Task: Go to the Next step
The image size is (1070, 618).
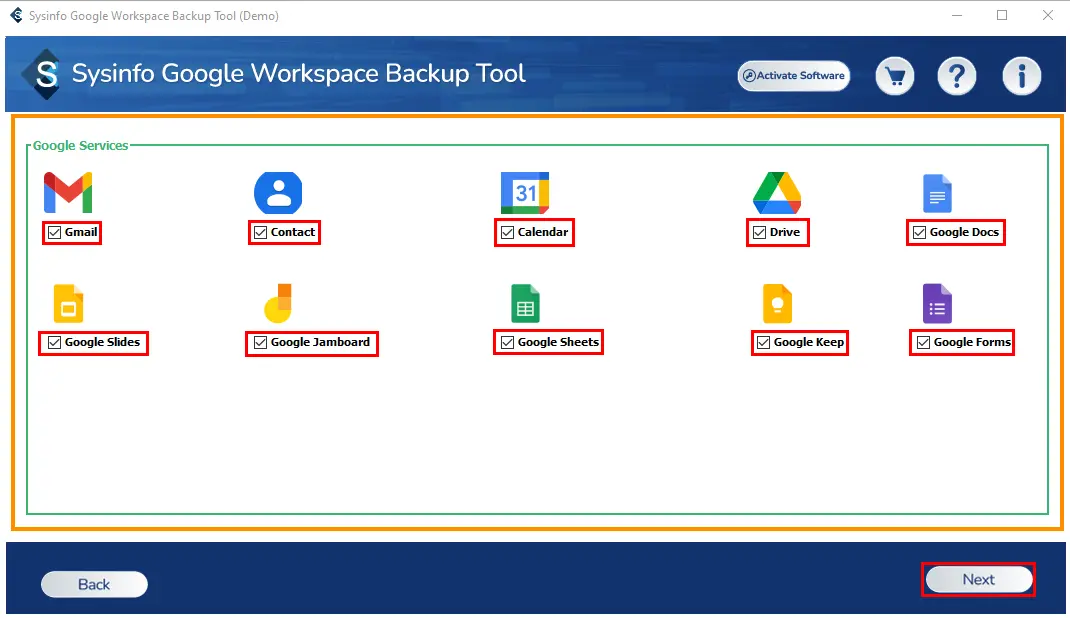Action: pyautogui.click(x=979, y=579)
